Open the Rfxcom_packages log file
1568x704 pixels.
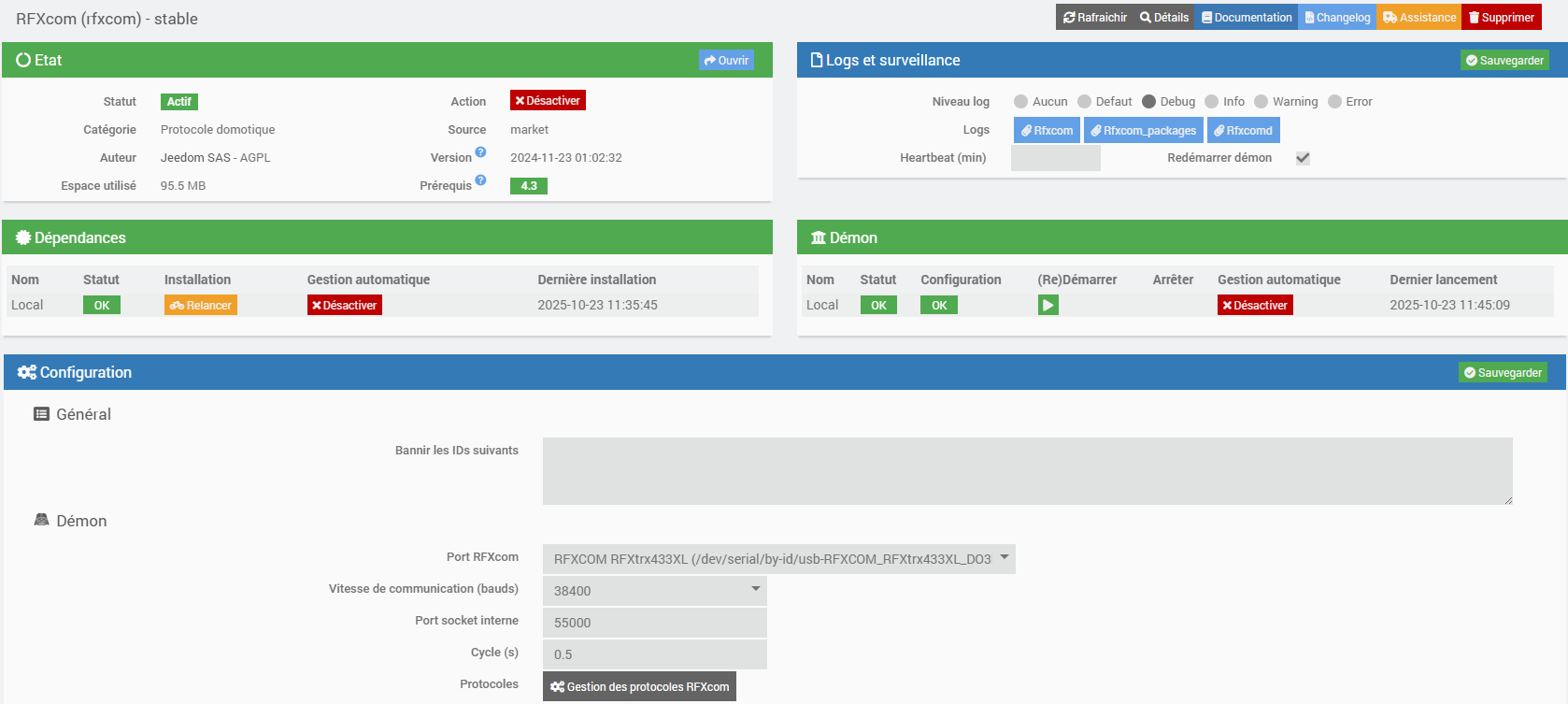[1144, 130]
